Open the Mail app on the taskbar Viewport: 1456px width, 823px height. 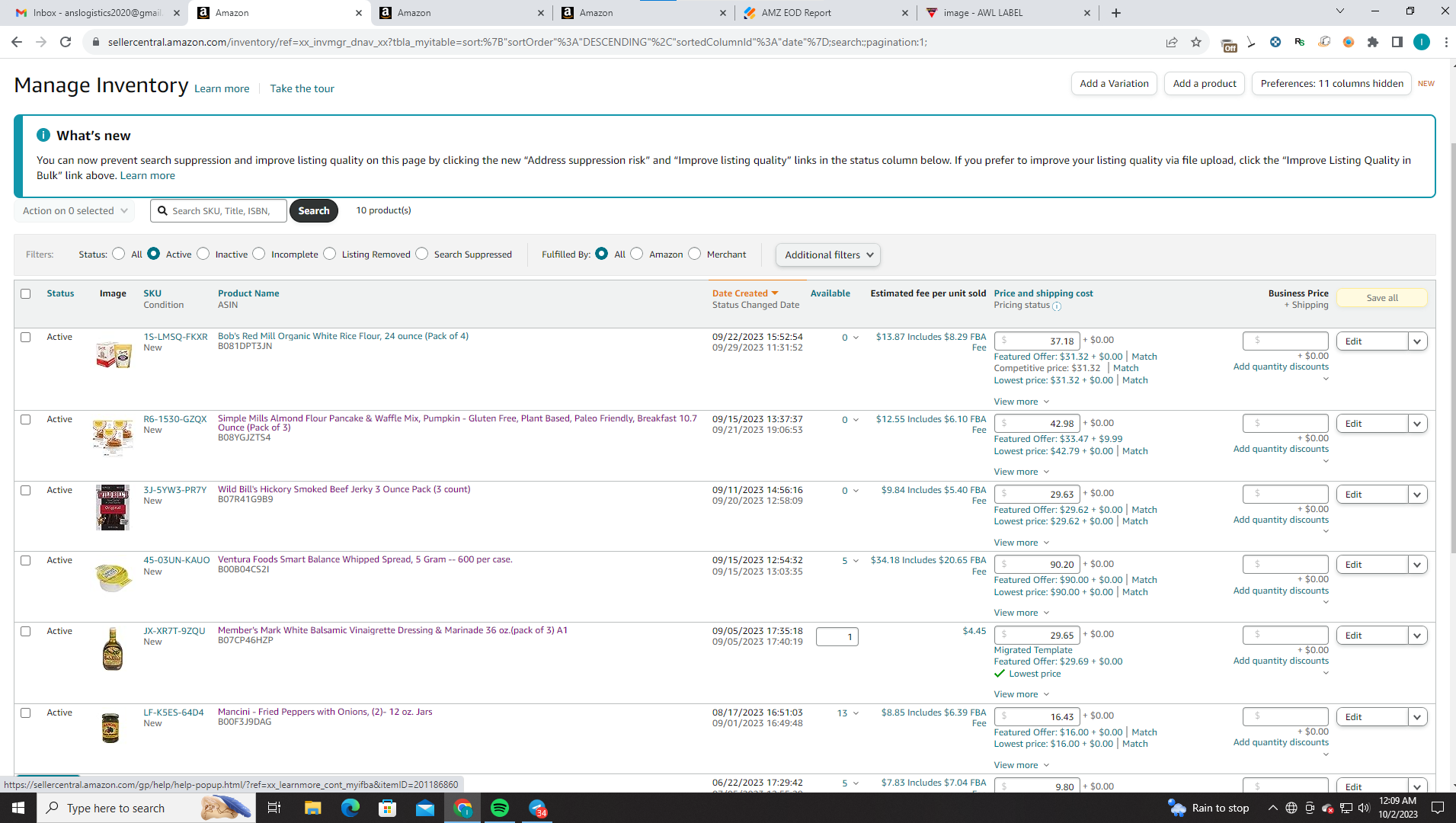425,808
